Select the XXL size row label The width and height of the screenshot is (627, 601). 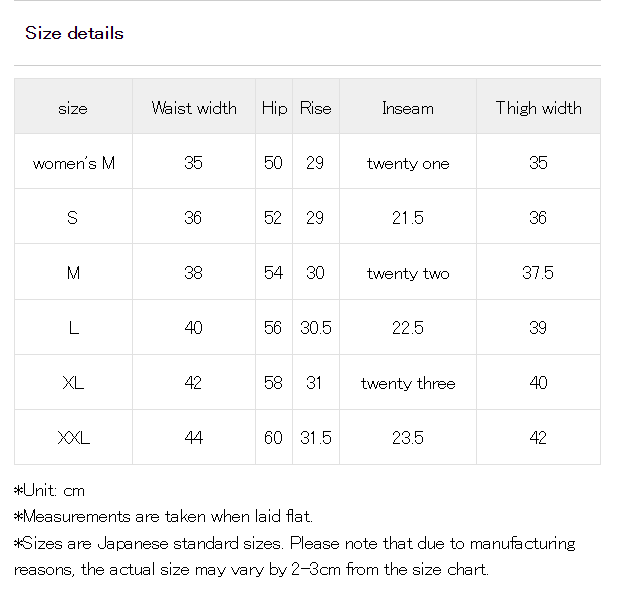coord(74,437)
